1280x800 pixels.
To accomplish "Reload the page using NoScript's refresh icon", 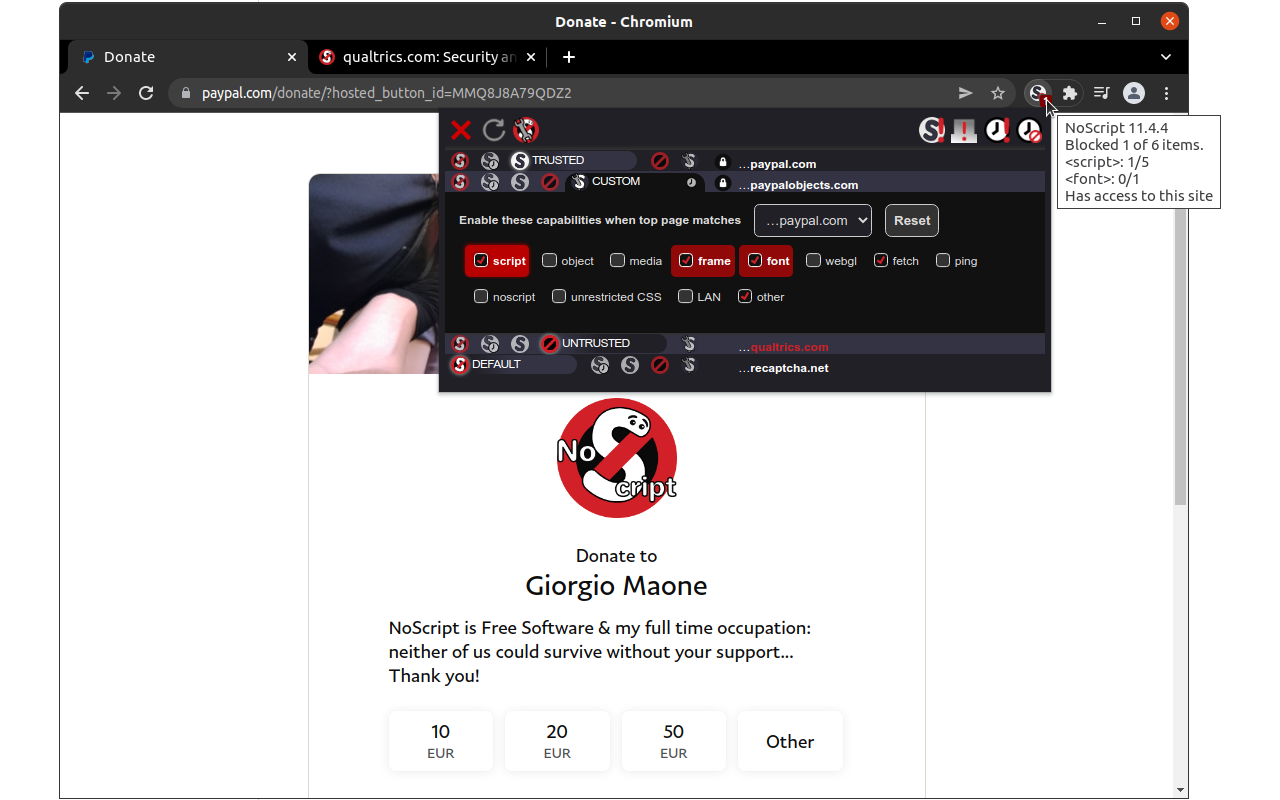I will point(492,130).
